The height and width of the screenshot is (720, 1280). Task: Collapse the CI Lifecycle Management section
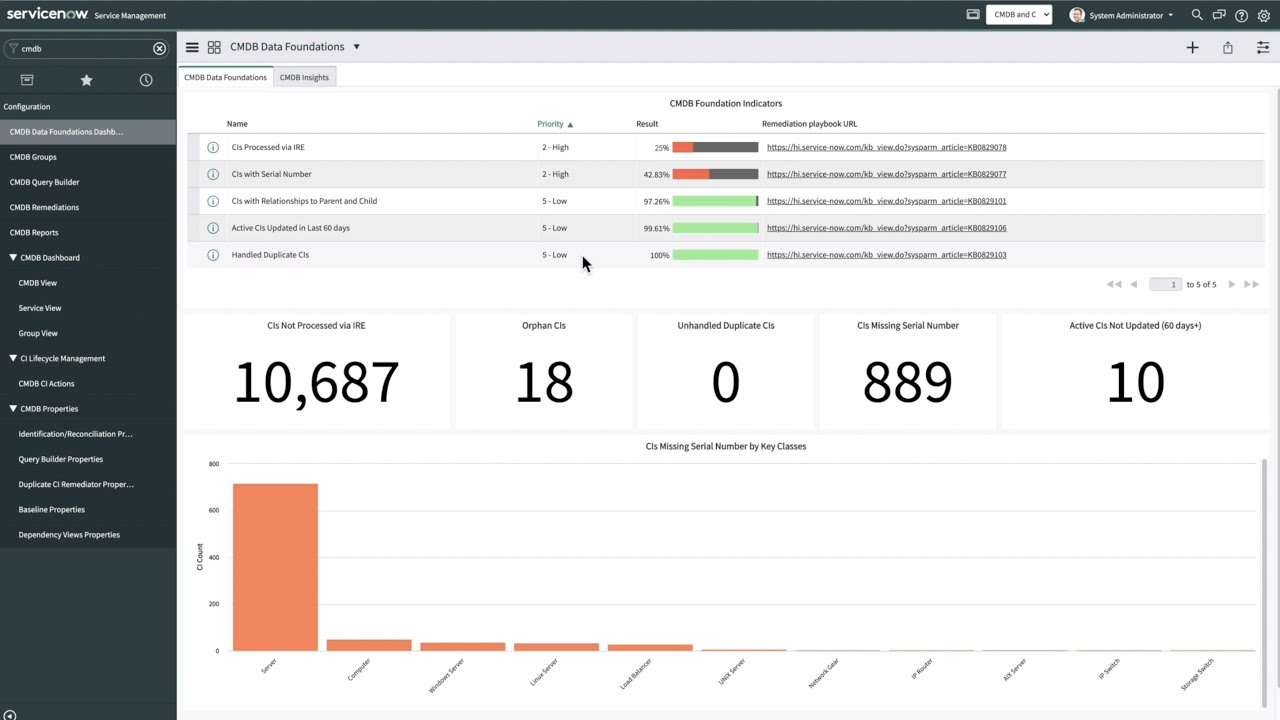click(x=13, y=358)
